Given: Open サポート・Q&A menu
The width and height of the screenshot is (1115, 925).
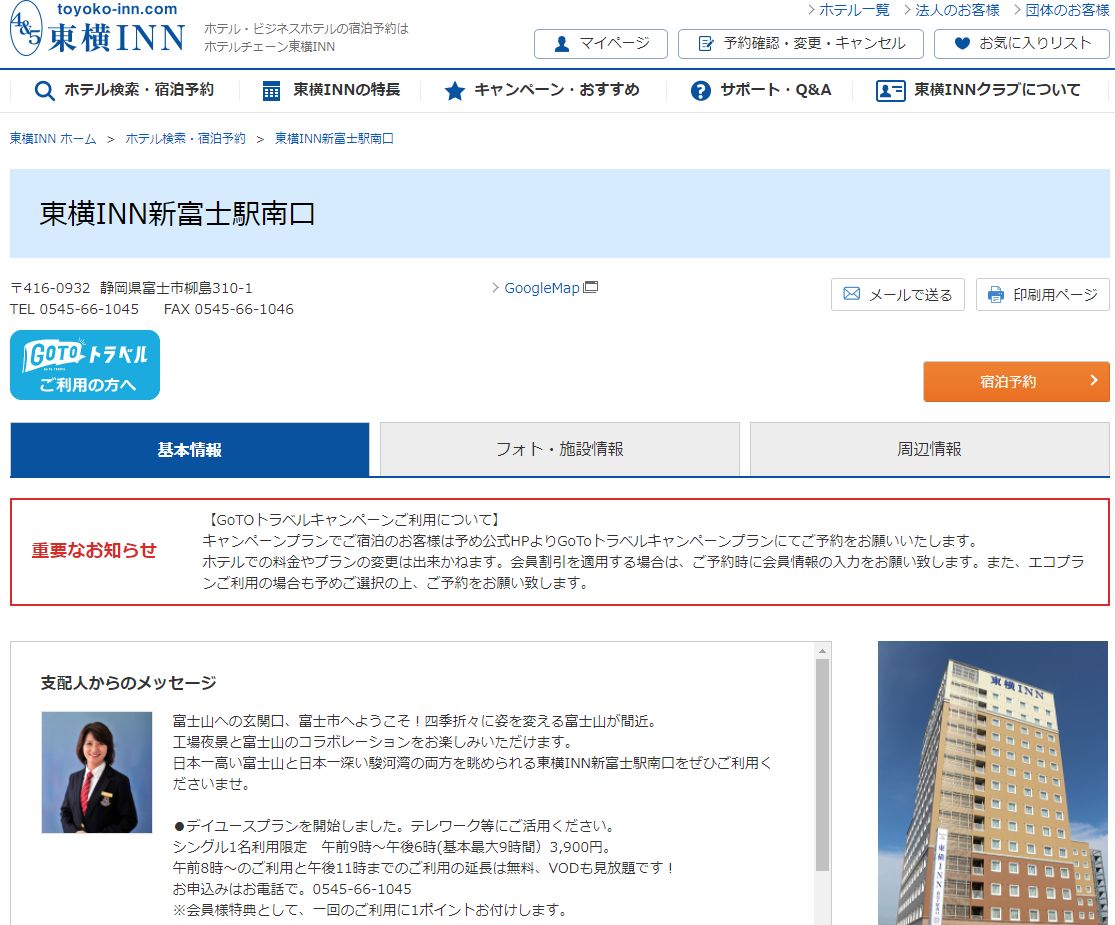Looking at the screenshot, I should (761, 90).
